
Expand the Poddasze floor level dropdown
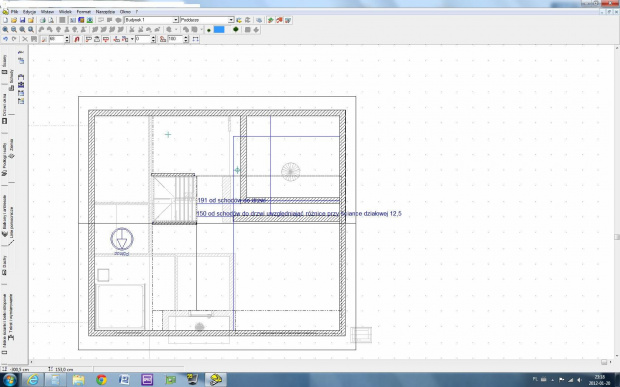click(x=231, y=20)
